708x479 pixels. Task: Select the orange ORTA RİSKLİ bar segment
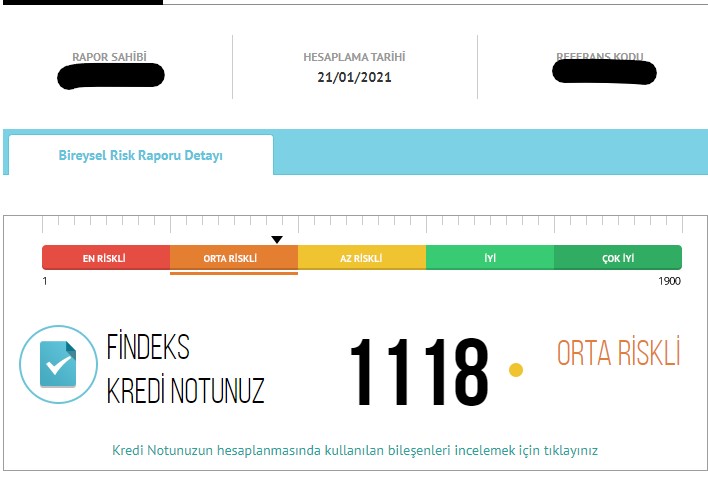pos(233,258)
